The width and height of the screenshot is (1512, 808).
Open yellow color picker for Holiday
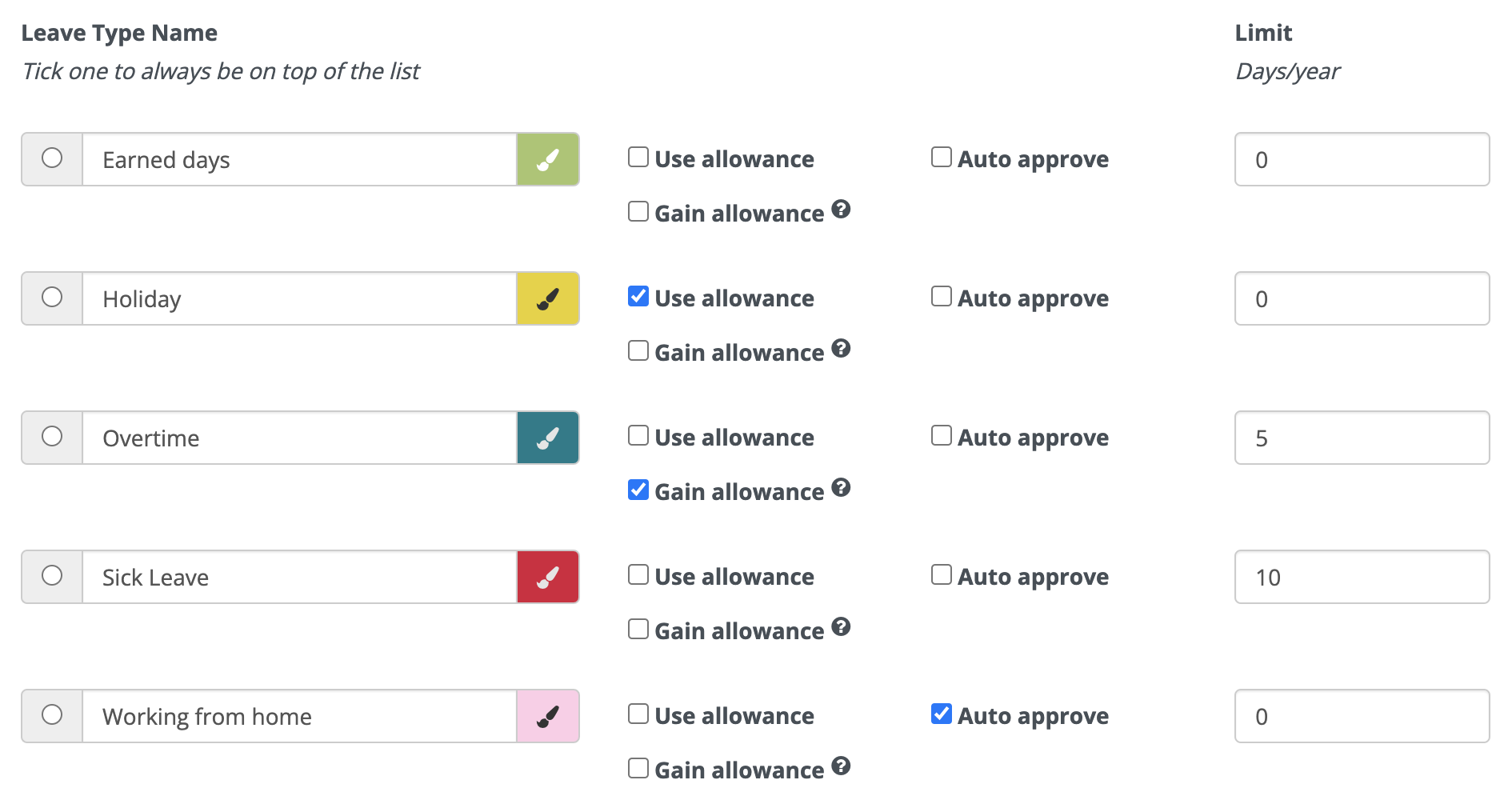click(x=548, y=299)
